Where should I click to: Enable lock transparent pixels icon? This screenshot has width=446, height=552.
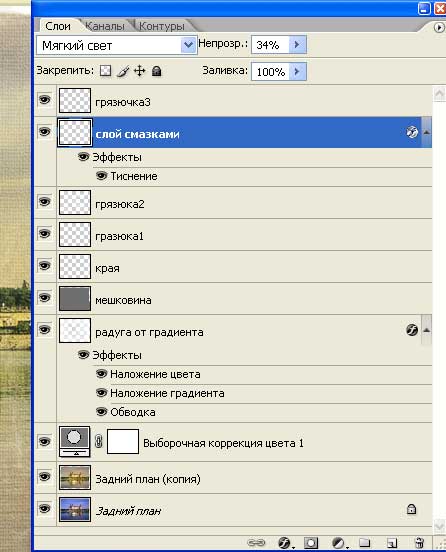[105, 71]
